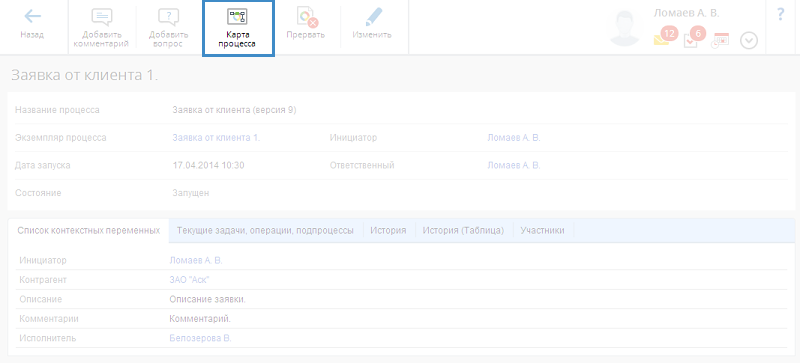The image size is (800, 363).
Task: Expand the user menu chevron
Action: coord(748,41)
